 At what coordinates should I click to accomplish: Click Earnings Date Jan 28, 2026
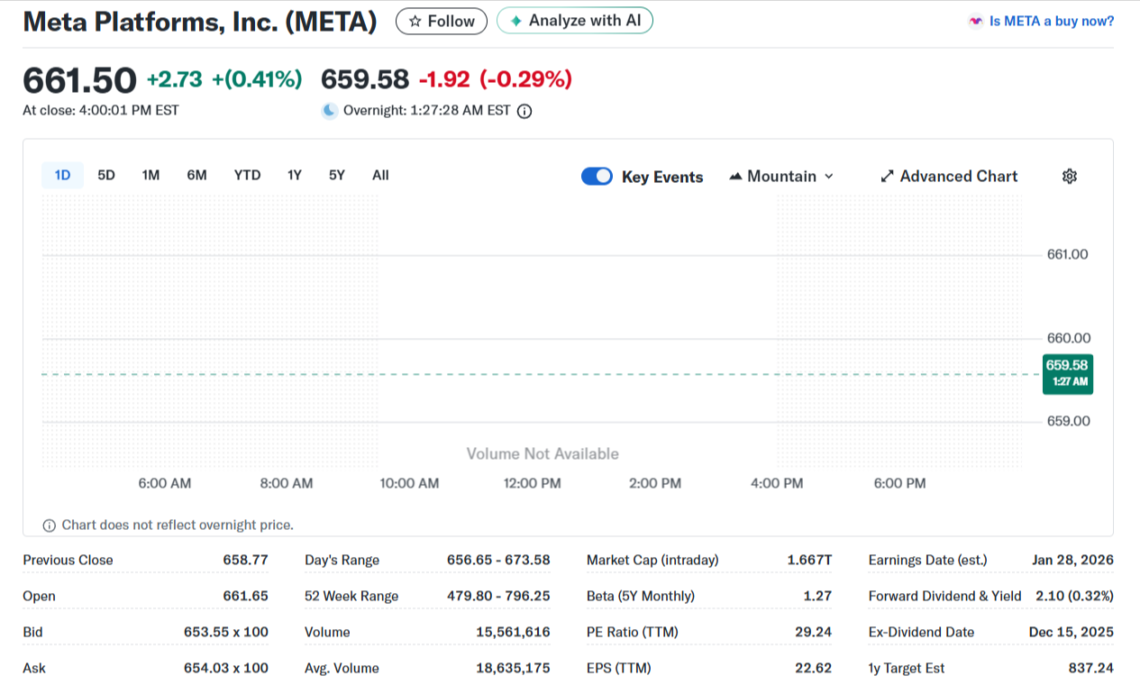pos(1072,560)
